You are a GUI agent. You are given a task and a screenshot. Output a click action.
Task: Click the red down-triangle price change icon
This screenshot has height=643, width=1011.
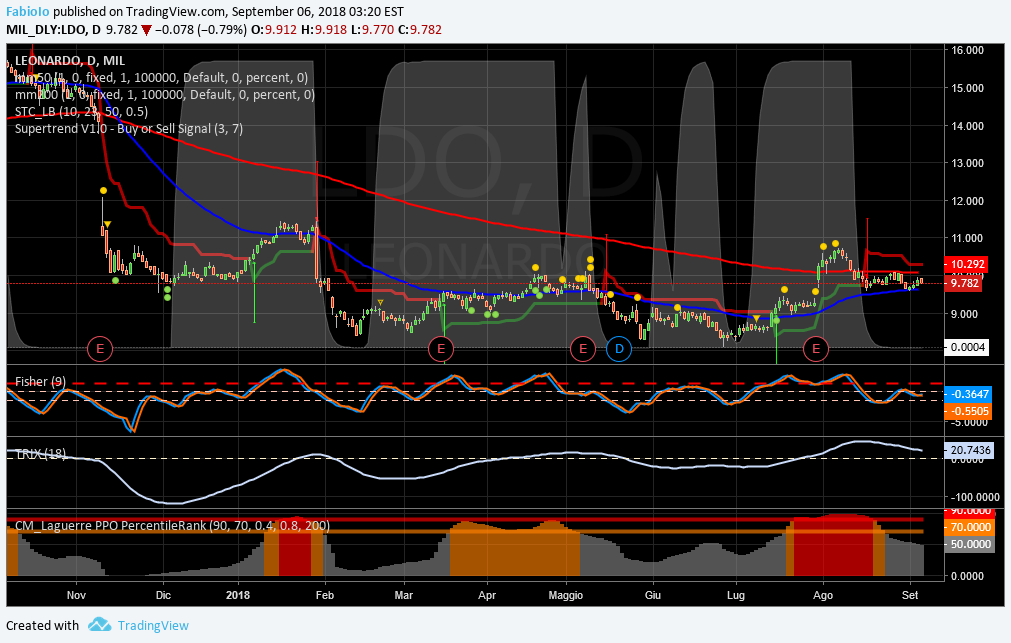[146, 30]
